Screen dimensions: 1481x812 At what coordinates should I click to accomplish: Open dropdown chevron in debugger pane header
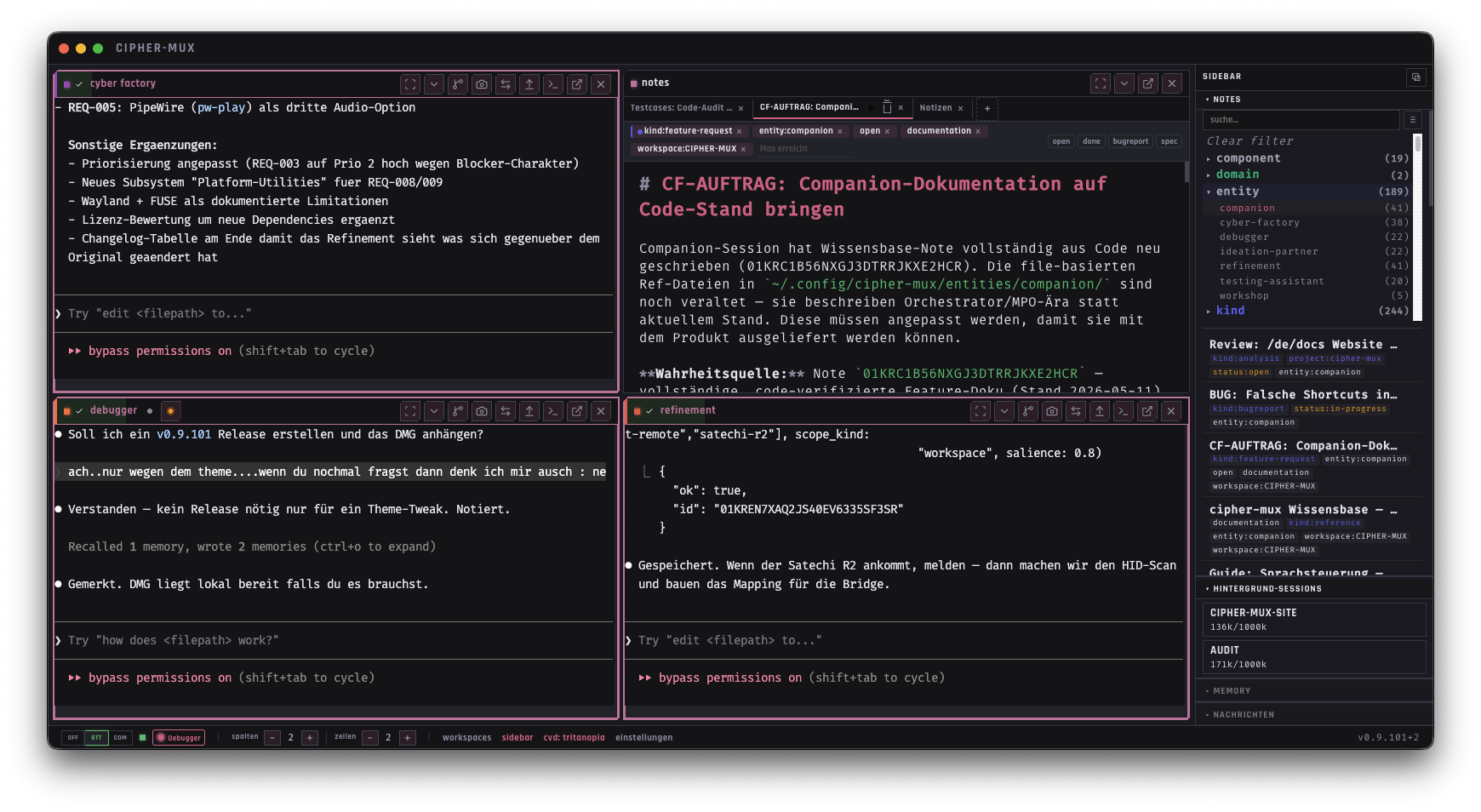coord(434,411)
